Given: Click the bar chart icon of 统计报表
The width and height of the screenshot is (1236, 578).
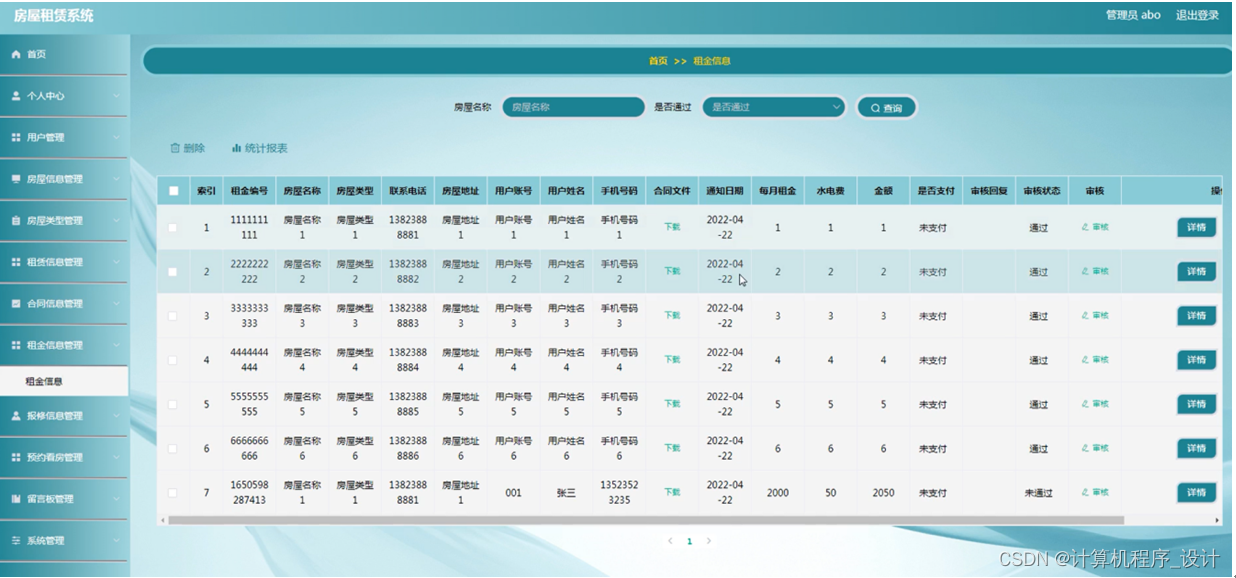Looking at the screenshot, I should point(237,148).
